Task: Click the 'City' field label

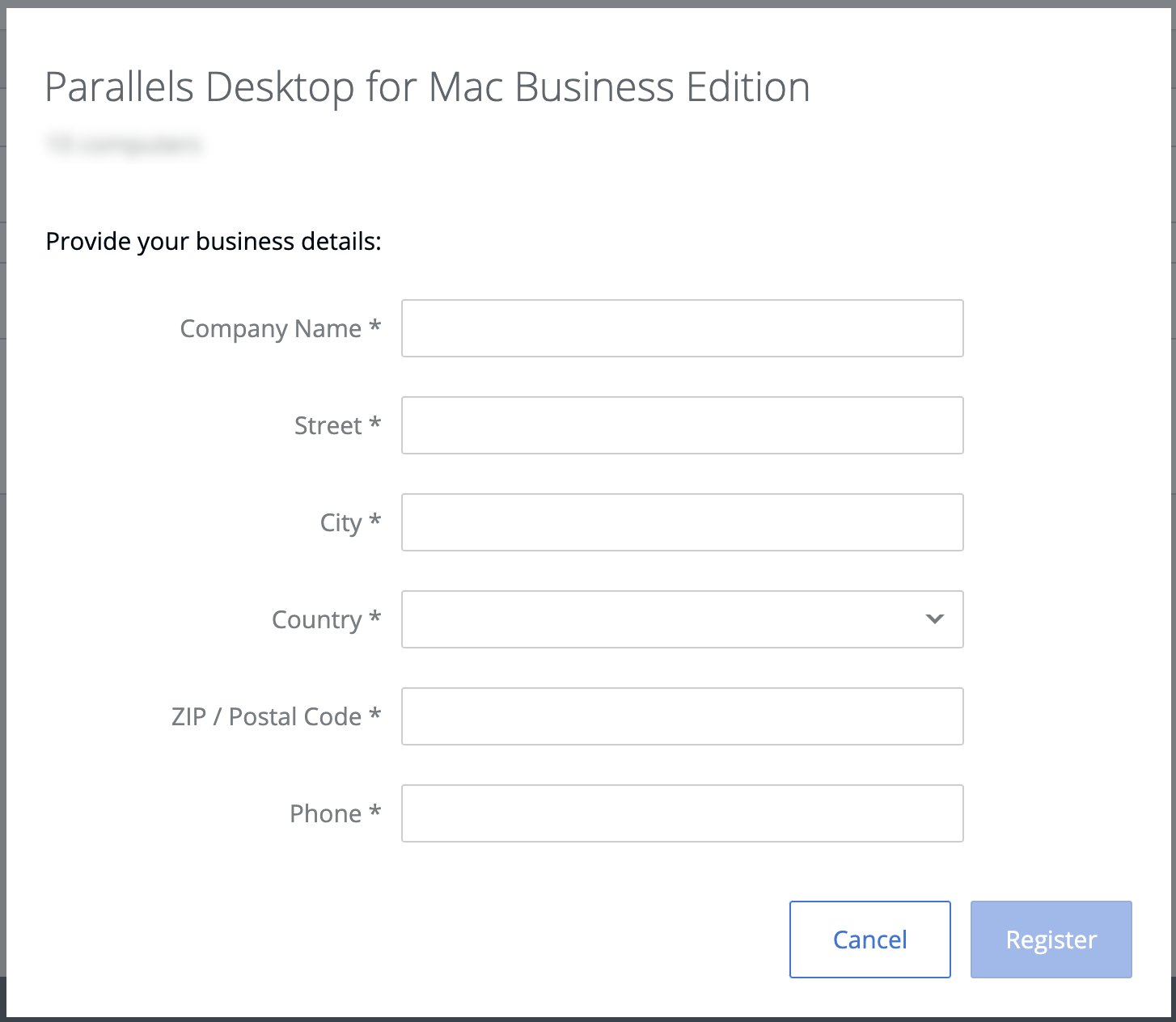Action: 341,523
